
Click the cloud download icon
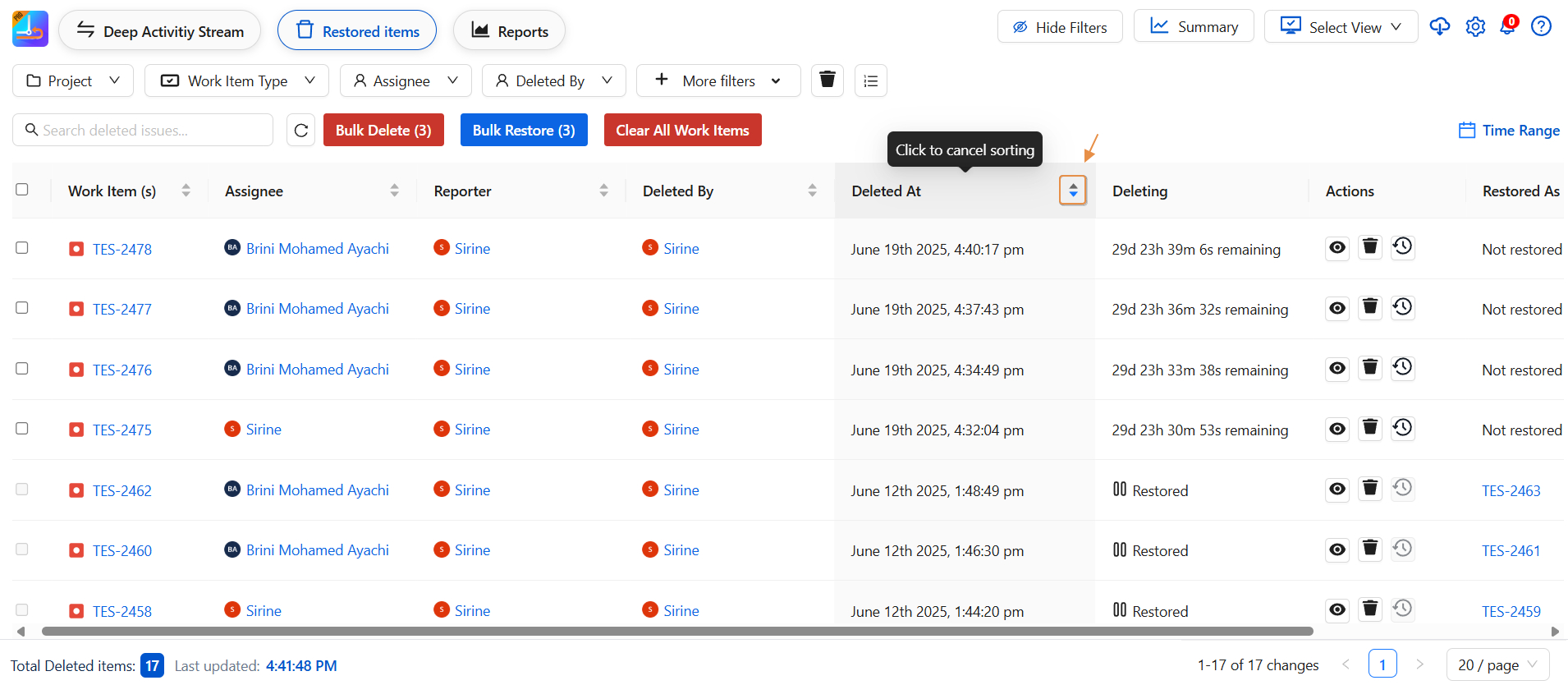[x=1440, y=26]
